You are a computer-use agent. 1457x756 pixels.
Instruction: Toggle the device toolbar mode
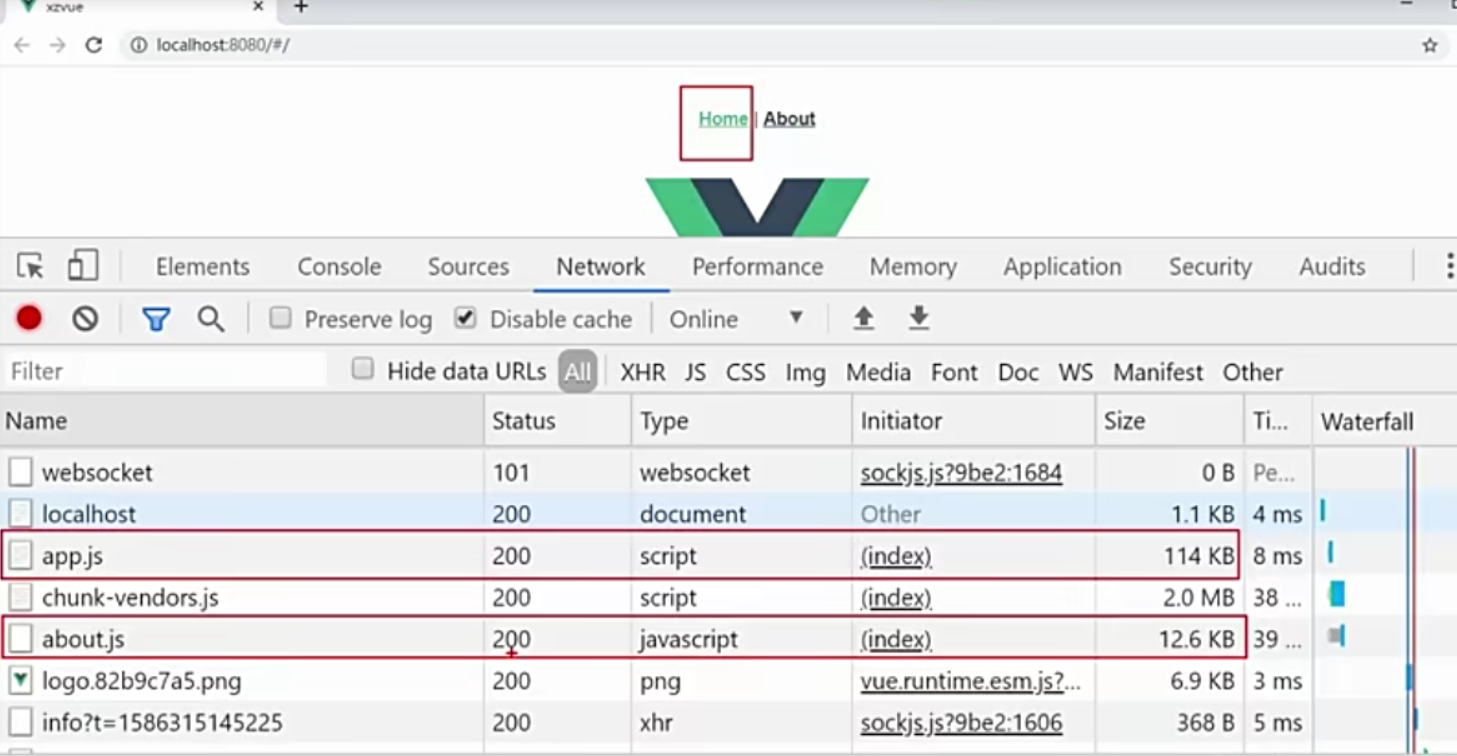pos(83,266)
